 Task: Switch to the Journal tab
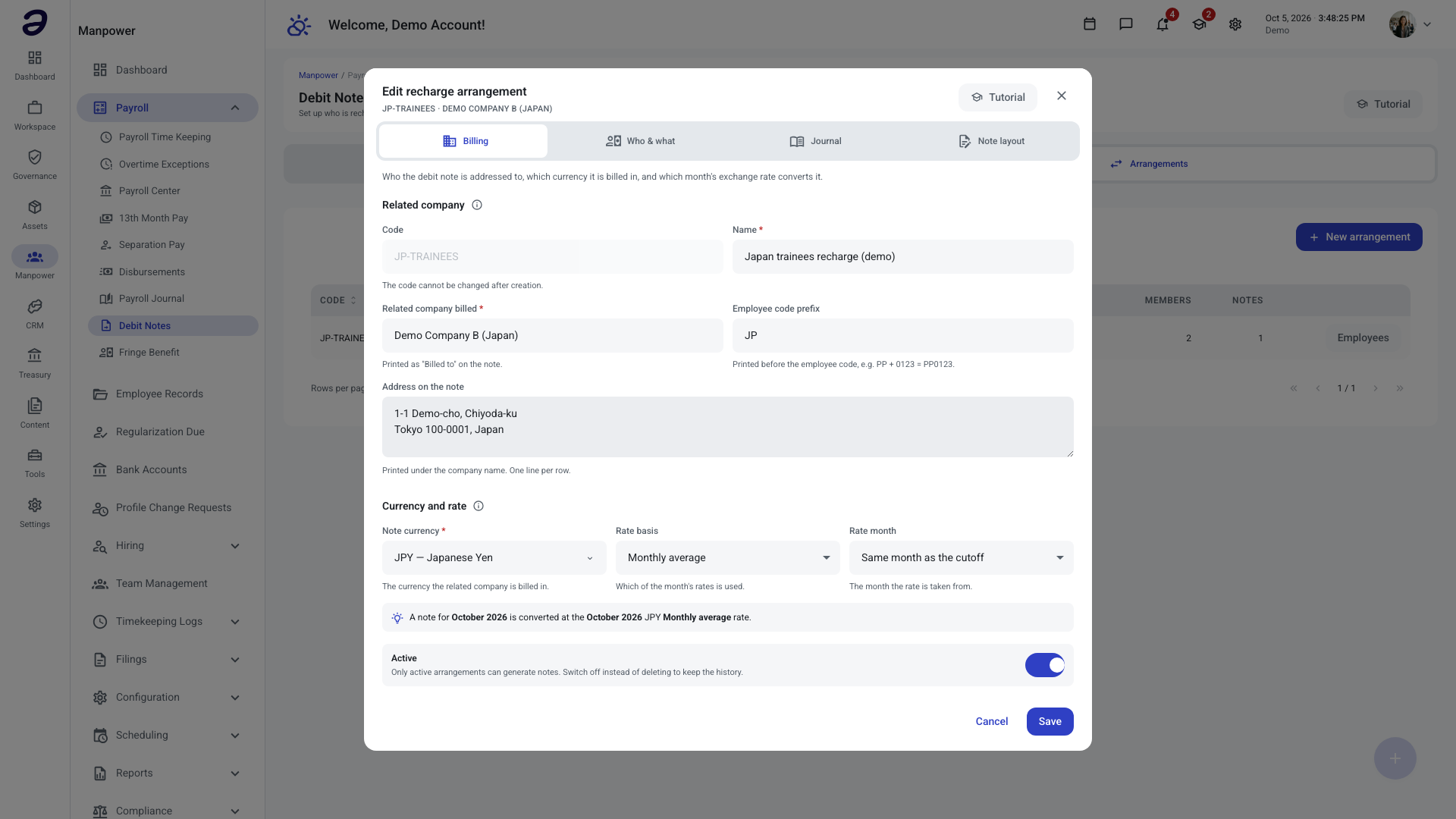pos(815,141)
